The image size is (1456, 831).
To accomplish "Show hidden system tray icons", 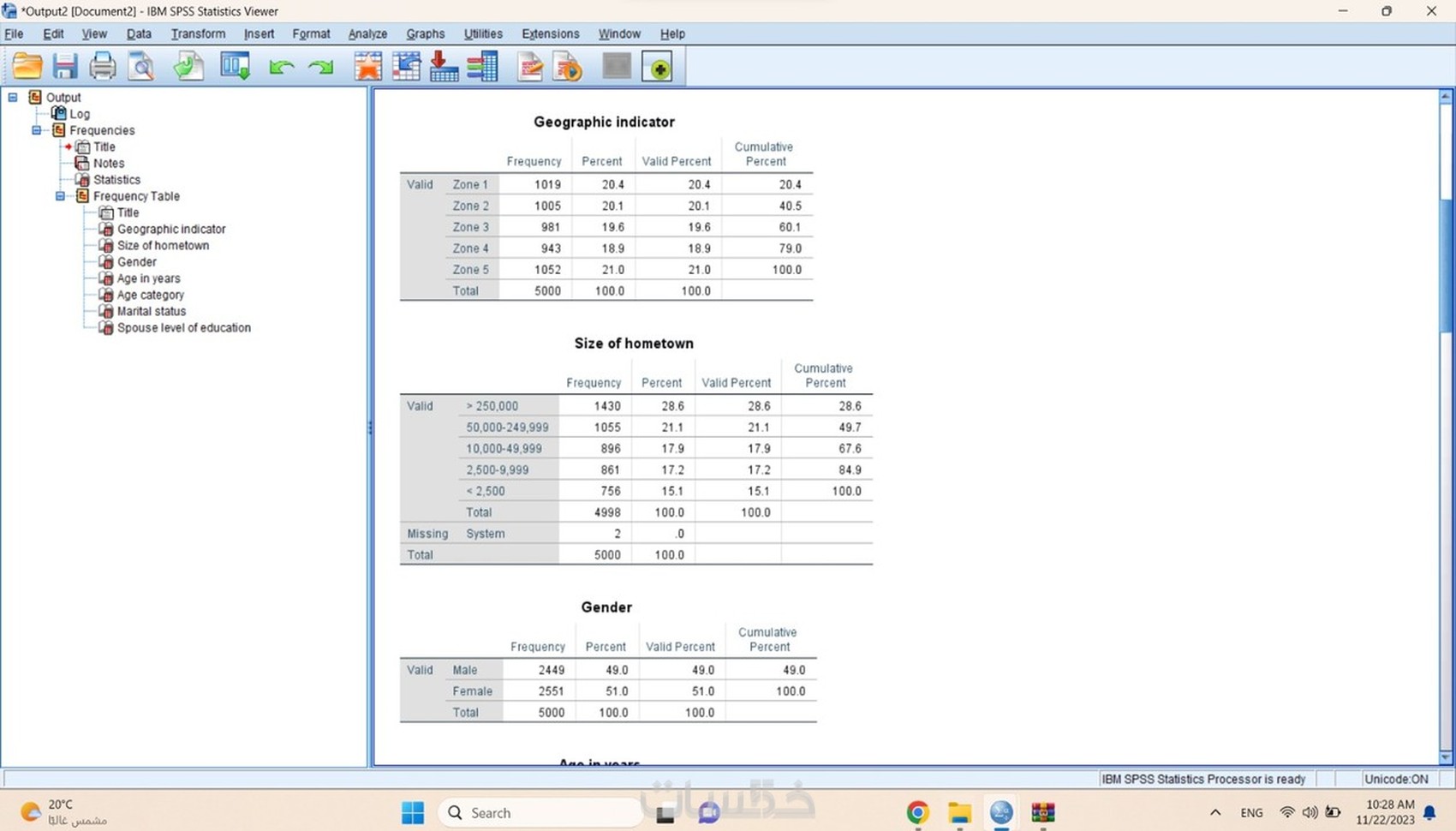I will tap(1215, 812).
